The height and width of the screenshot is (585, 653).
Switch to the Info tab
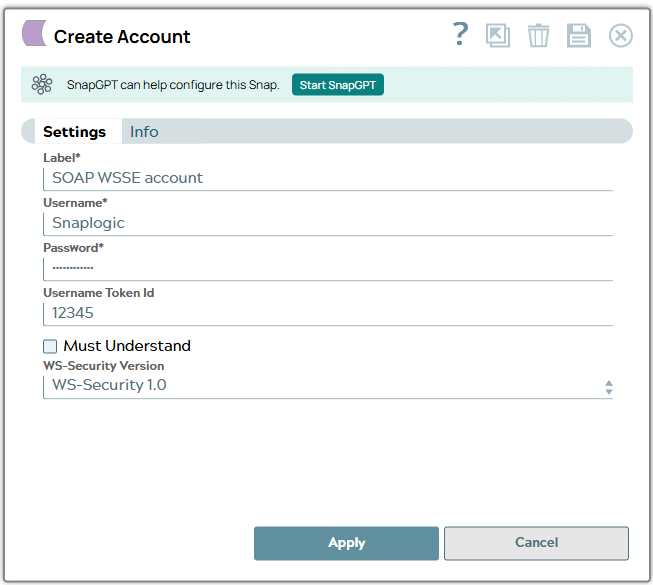144,132
